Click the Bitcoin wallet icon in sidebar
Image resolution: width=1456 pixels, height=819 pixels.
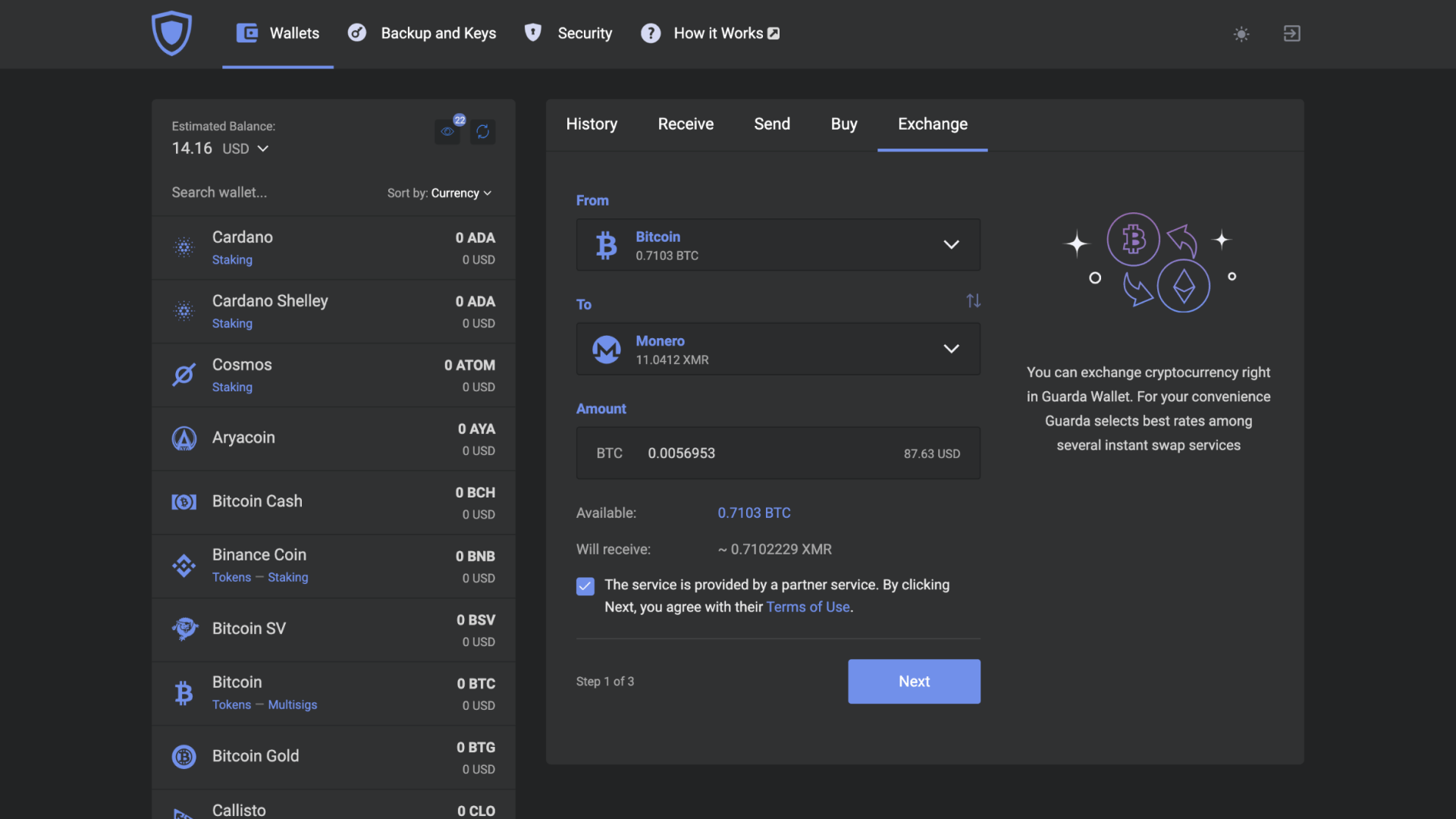183,693
